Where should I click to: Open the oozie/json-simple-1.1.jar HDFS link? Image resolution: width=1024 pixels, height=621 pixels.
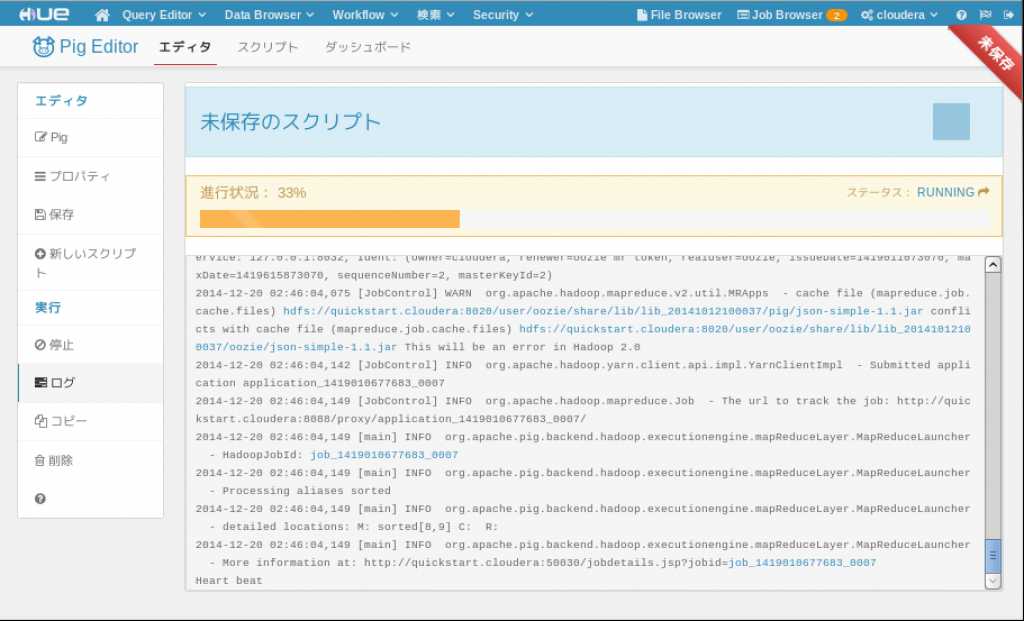pos(583,338)
